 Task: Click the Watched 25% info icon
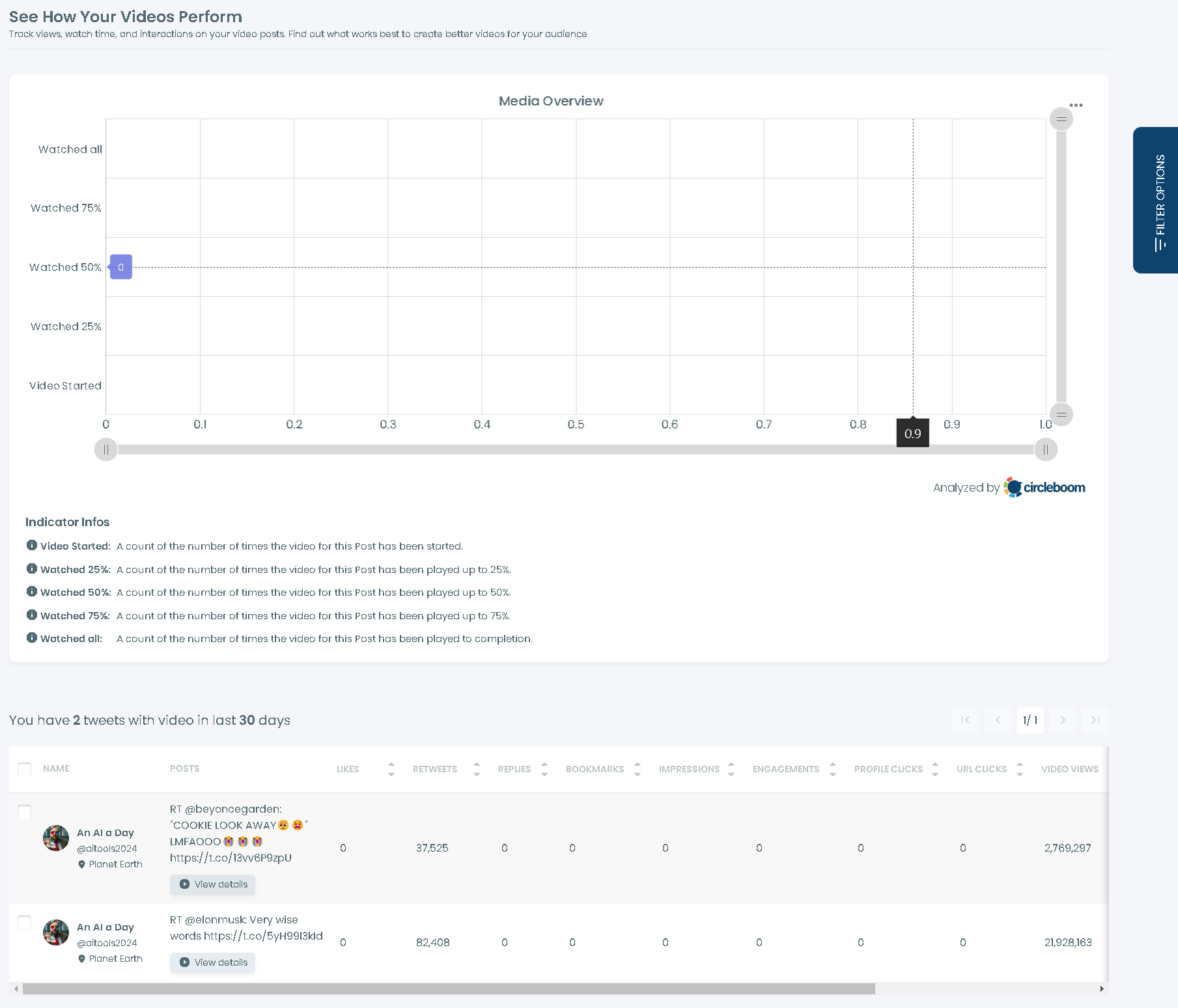32,569
